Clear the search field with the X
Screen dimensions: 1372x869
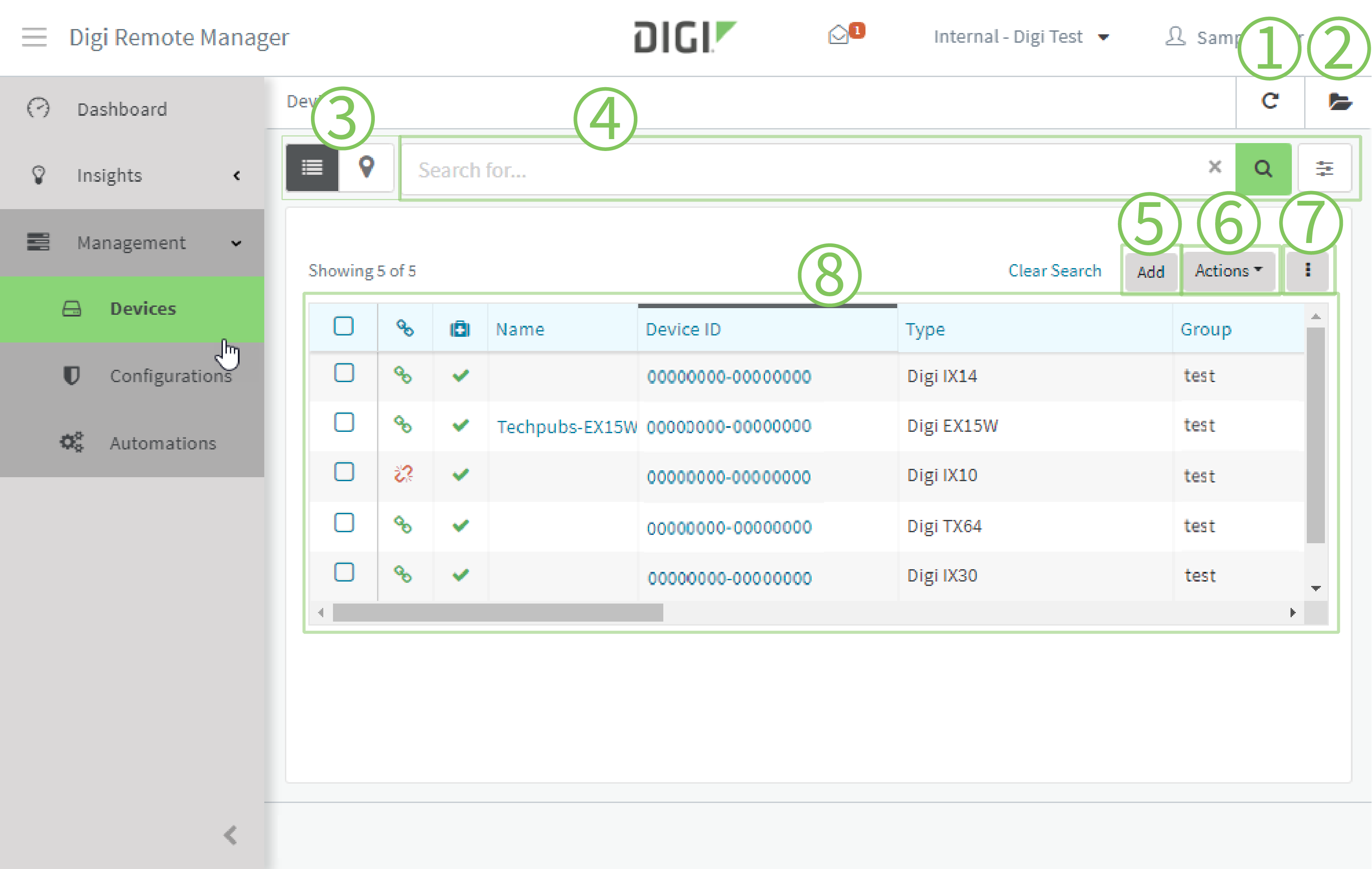click(x=1215, y=167)
